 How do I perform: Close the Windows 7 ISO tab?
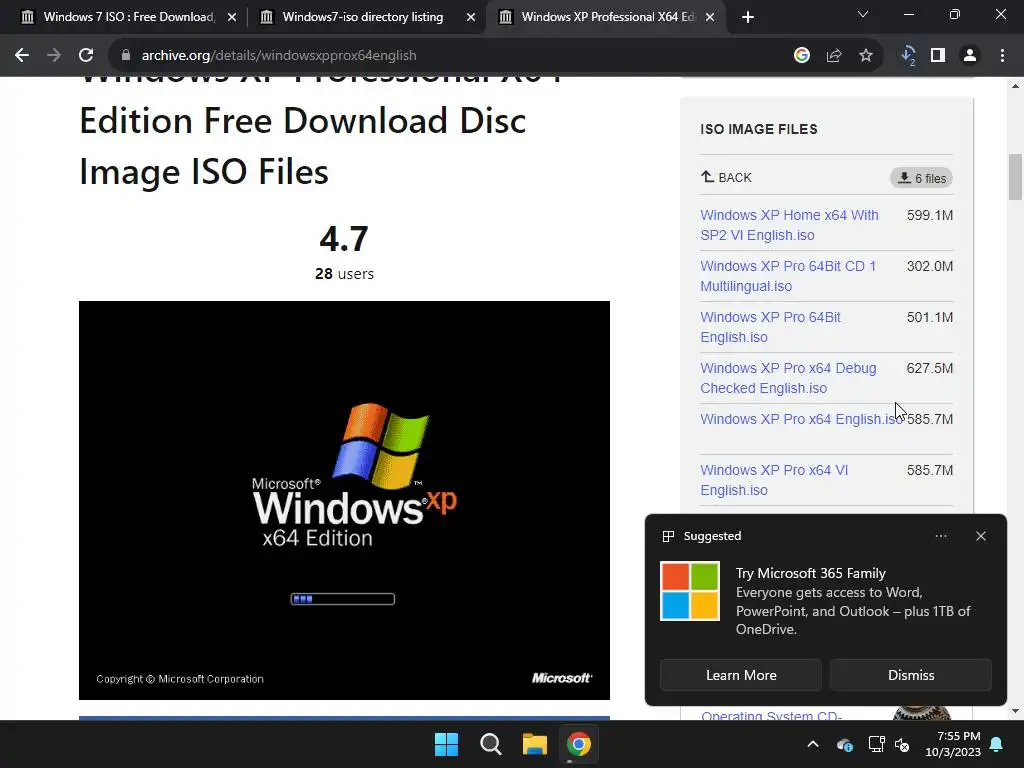[x=232, y=18]
